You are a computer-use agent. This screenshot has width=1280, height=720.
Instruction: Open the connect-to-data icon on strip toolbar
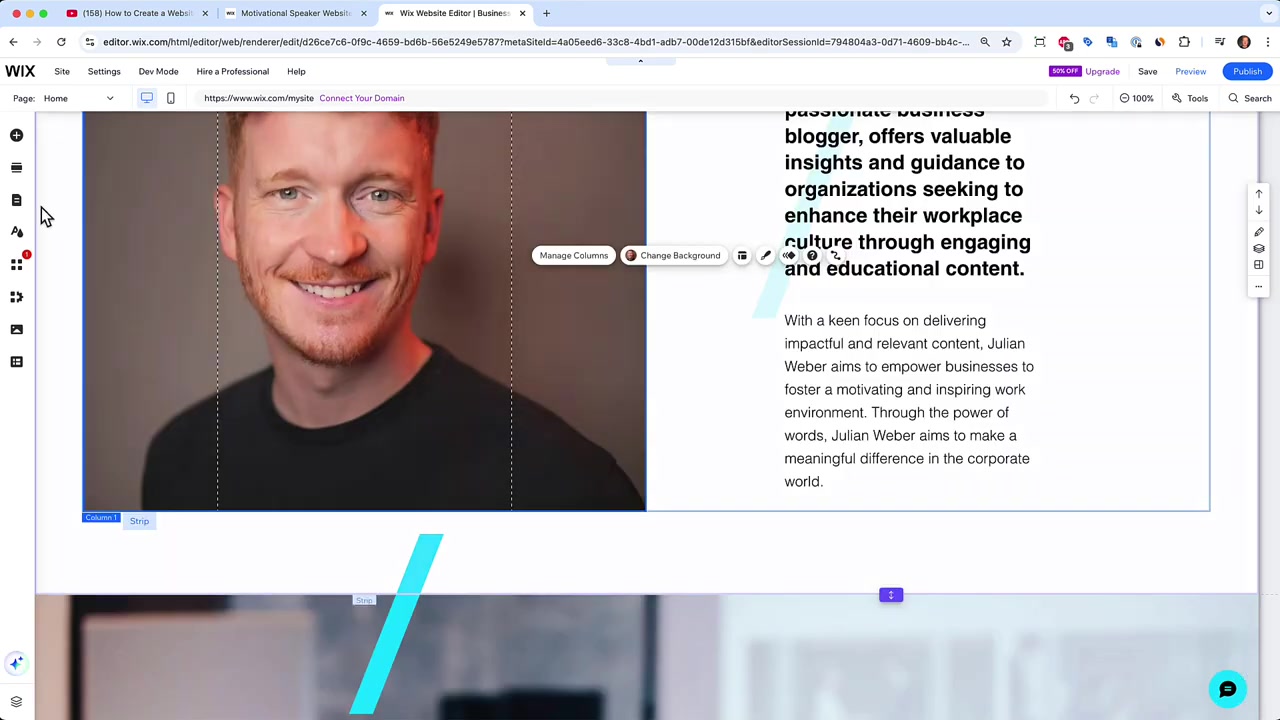click(836, 256)
